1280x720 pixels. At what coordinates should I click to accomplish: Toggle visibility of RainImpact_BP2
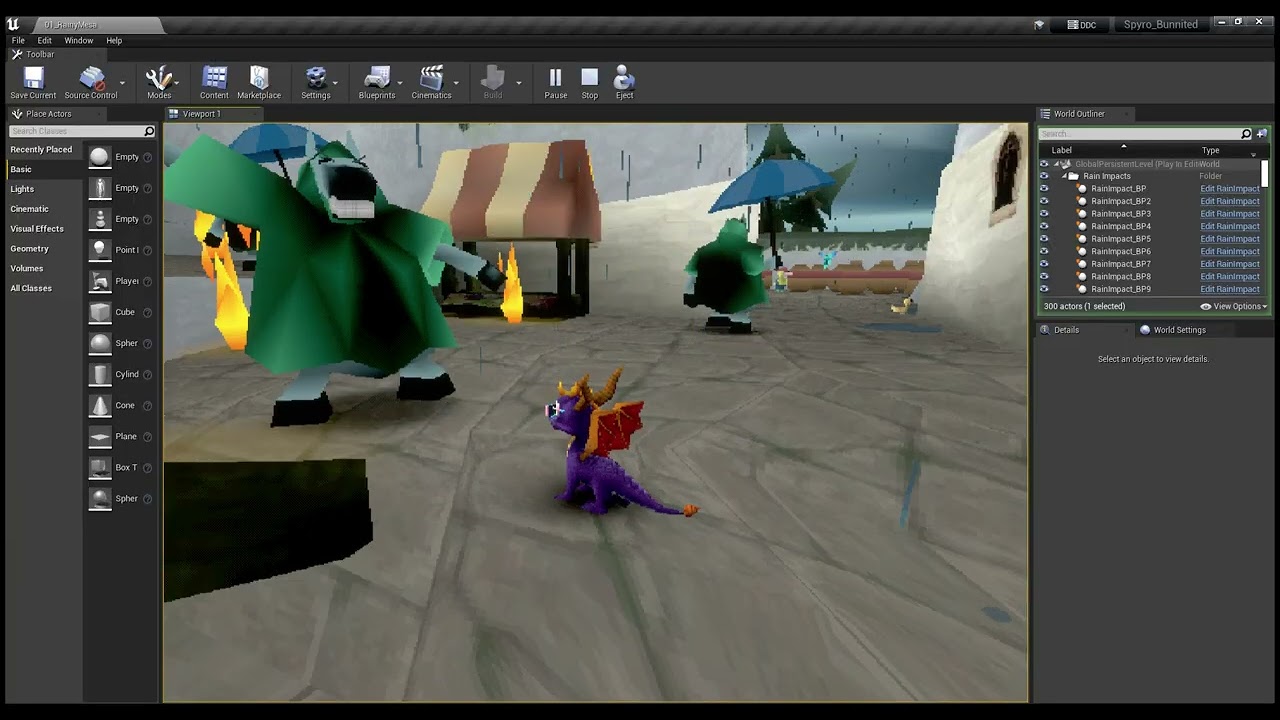coord(1044,201)
